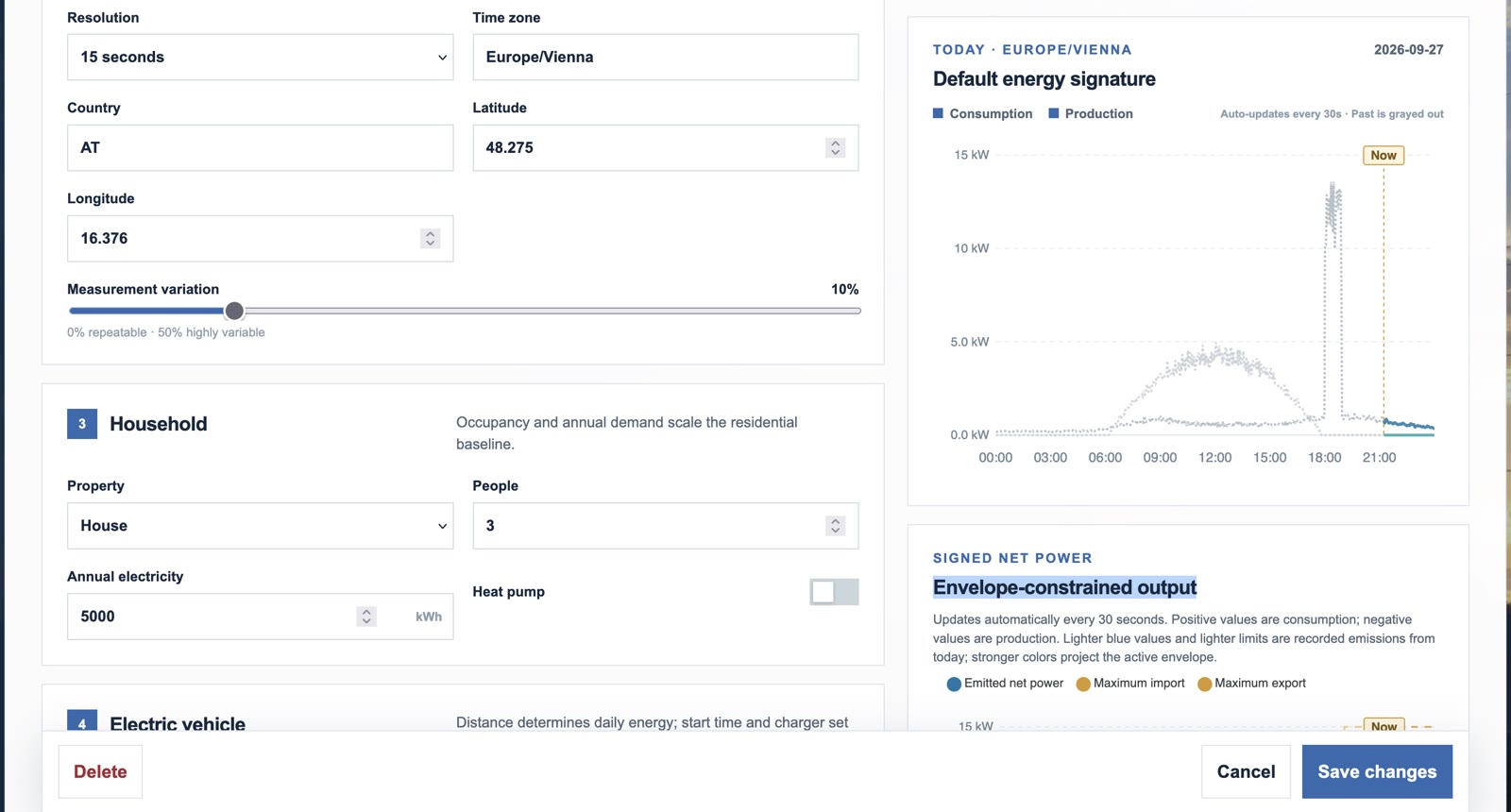Click the Now marker on energy signature chart
The width and height of the screenshot is (1511, 812).
(x=1384, y=155)
